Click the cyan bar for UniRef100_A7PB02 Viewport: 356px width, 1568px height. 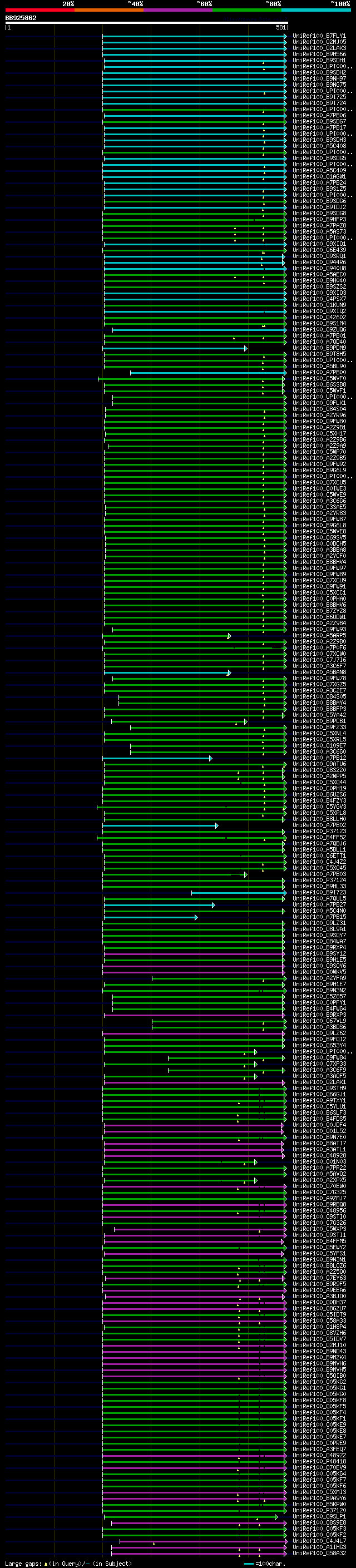(x=161, y=826)
